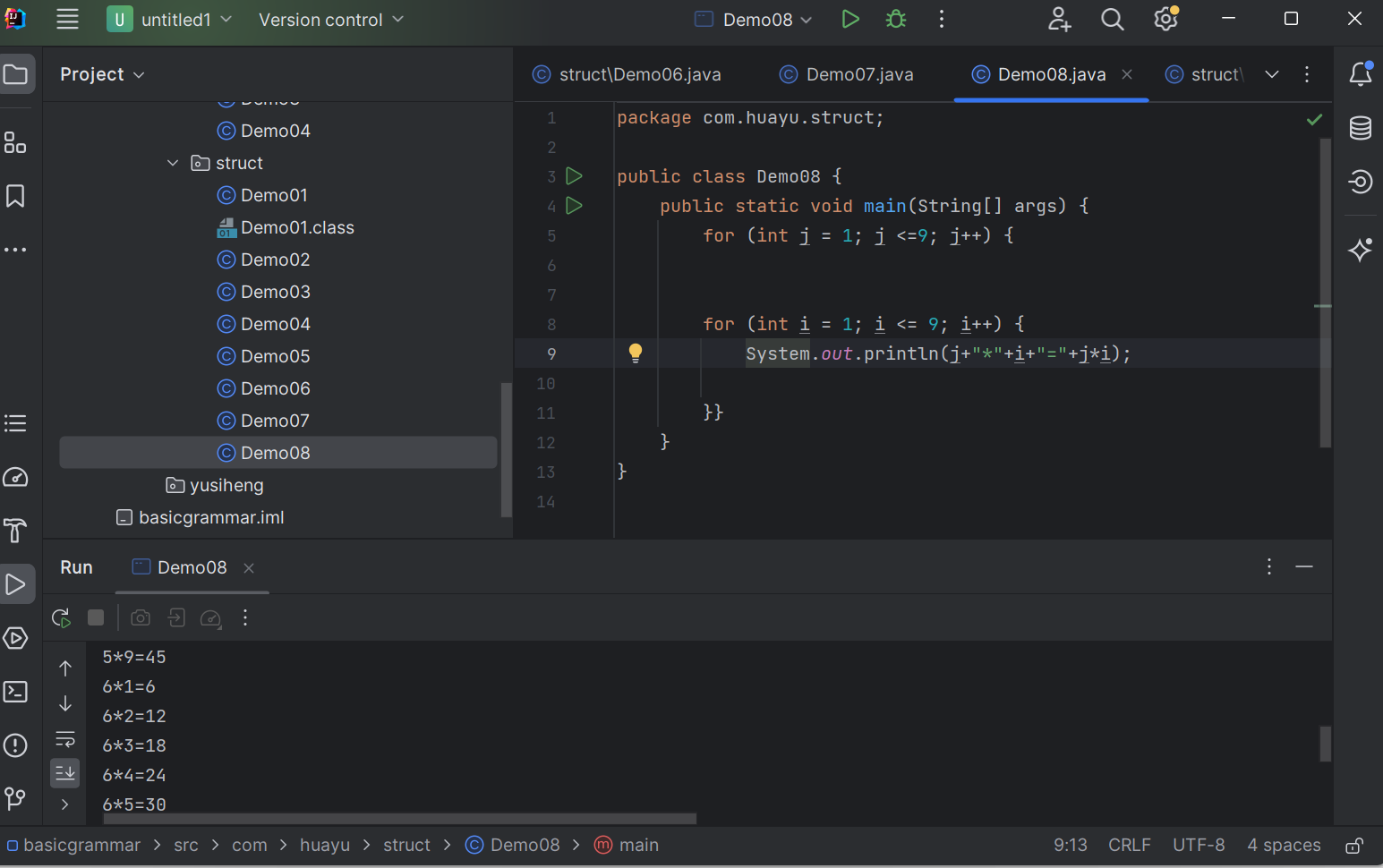The height and width of the screenshot is (868, 1383).
Task: Open the Database tool window
Action: (1360, 128)
